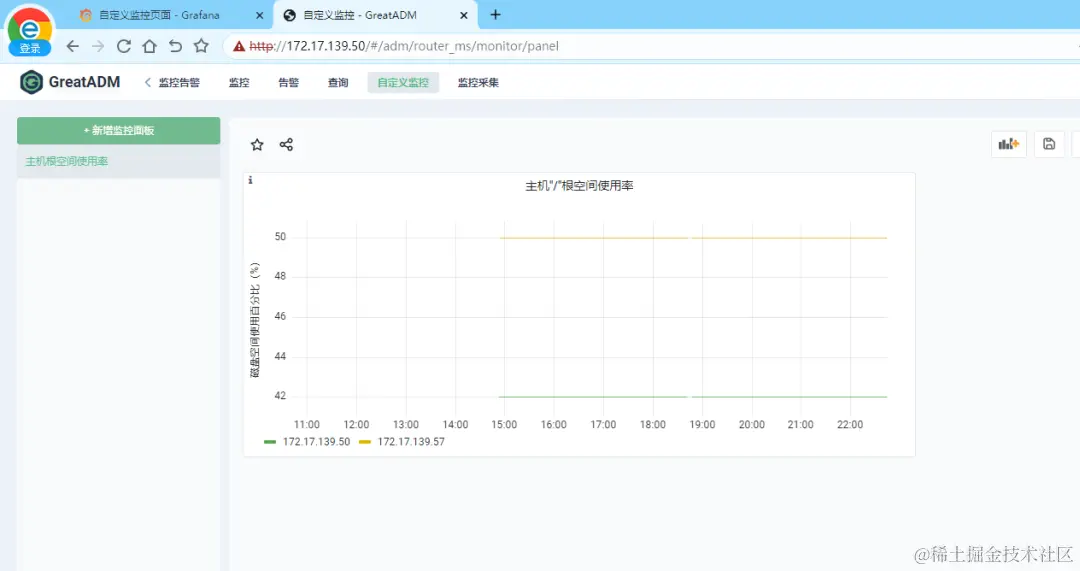Viewport: 1080px width, 571px height.
Task: Click the panel info i icon
Action: tap(250, 180)
